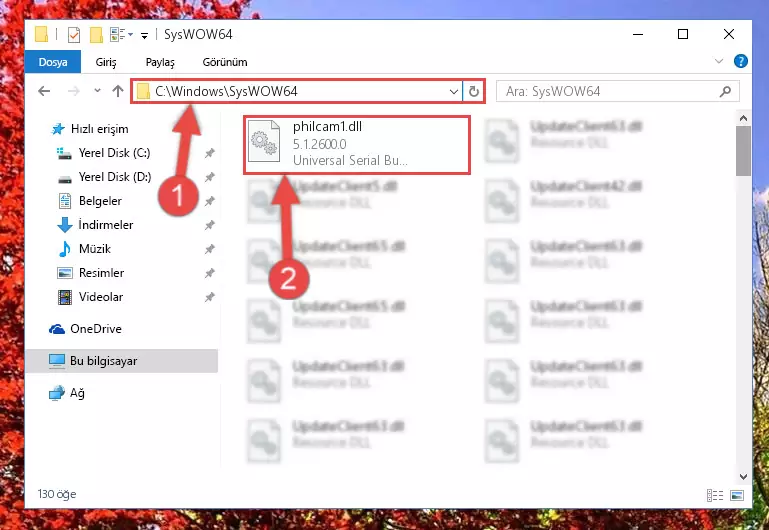Go forward with the right arrow
Viewport: 769px width, 530px height.
tap(74, 91)
